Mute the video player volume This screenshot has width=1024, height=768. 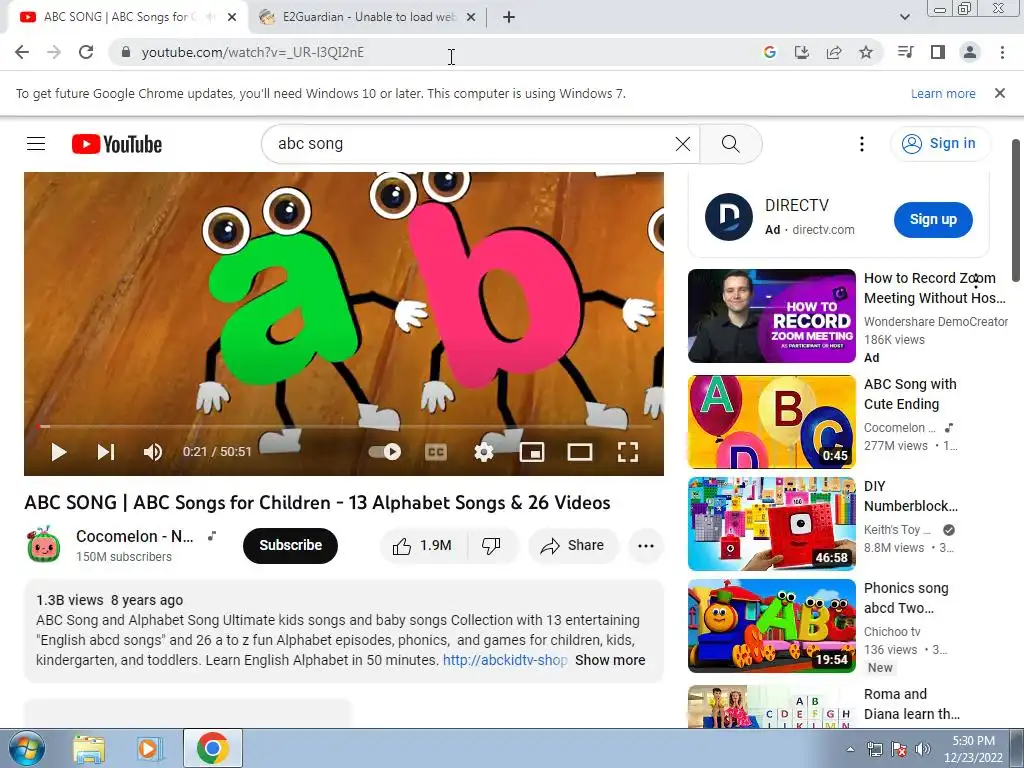click(x=153, y=452)
